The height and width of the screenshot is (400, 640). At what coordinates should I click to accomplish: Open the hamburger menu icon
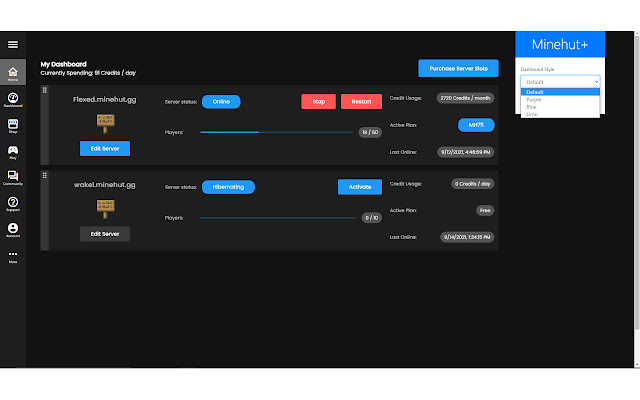click(x=13, y=44)
